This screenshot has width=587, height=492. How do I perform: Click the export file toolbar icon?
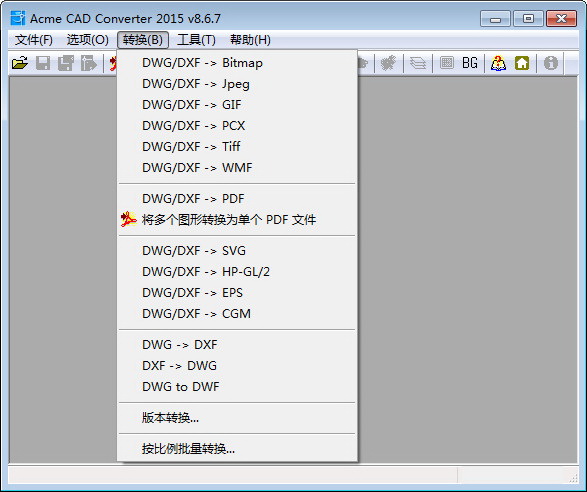[x=89, y=63]
